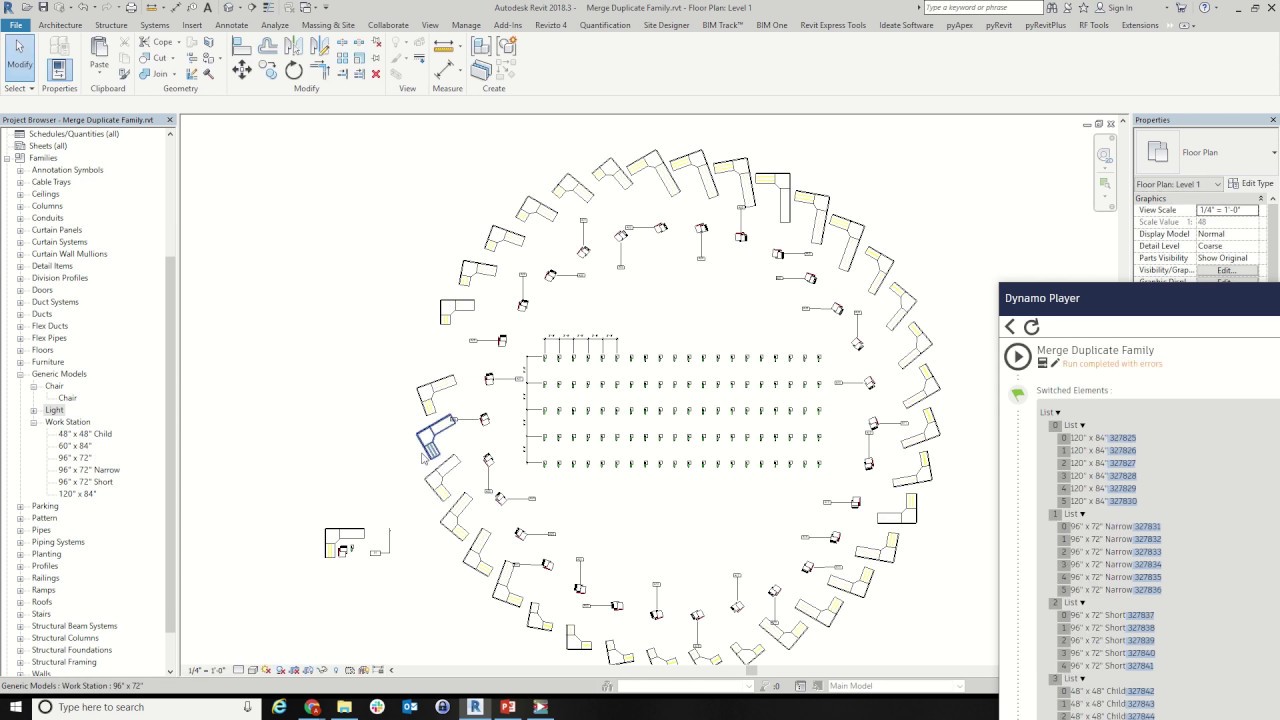
Task: Edit the View Scale value field
Action: 1227,210
